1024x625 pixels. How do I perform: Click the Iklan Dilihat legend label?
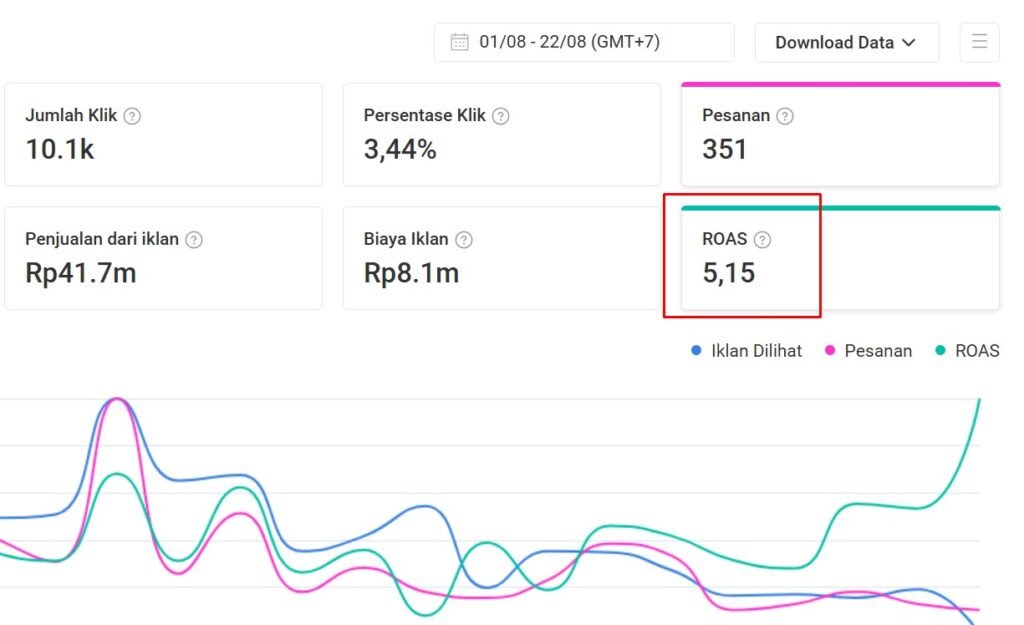point(756,351)
